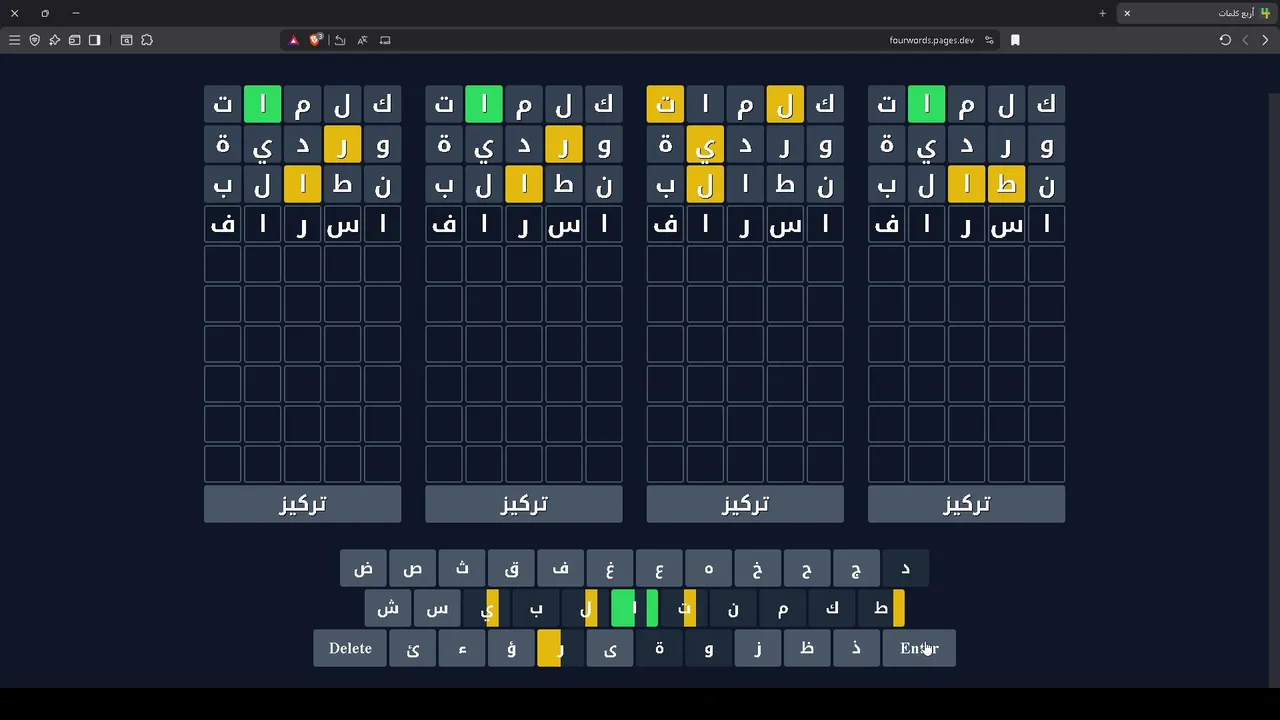This screenshot has height=720, width=1280.
Task: Tap the ج key
Action: click(x=856, y=569)
